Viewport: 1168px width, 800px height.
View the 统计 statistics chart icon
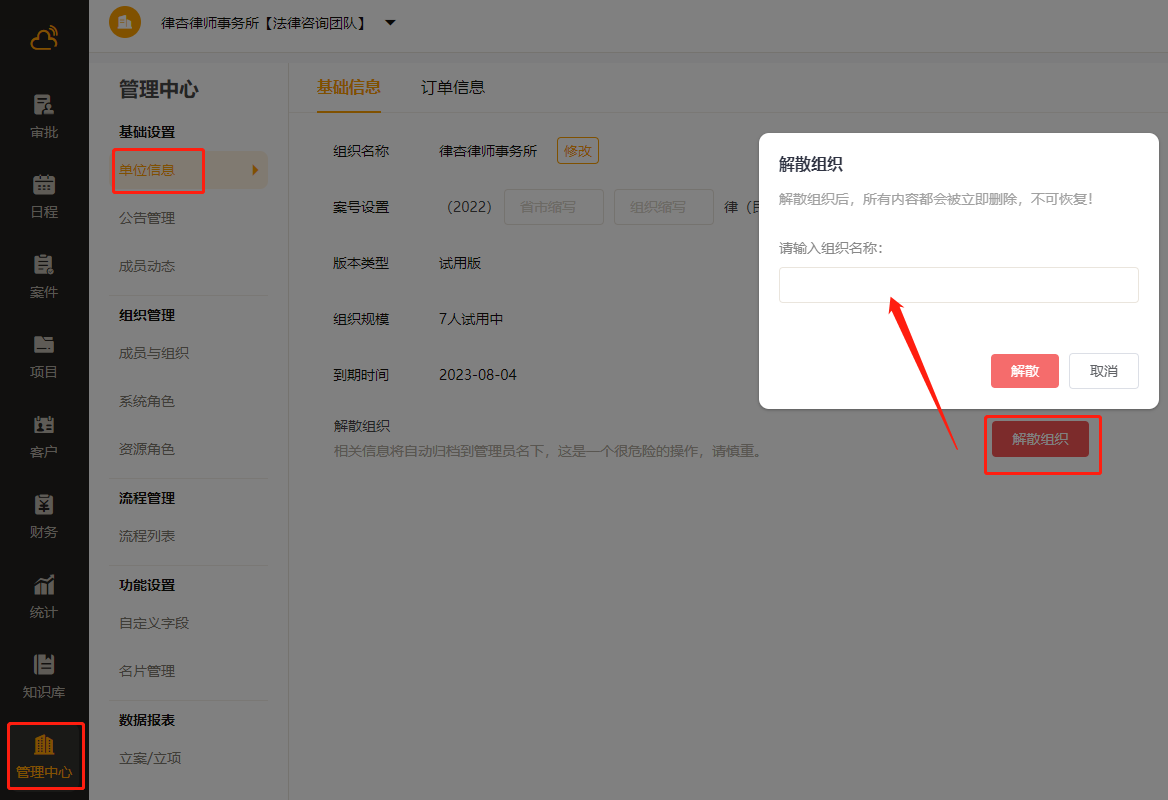click(44, 585)
